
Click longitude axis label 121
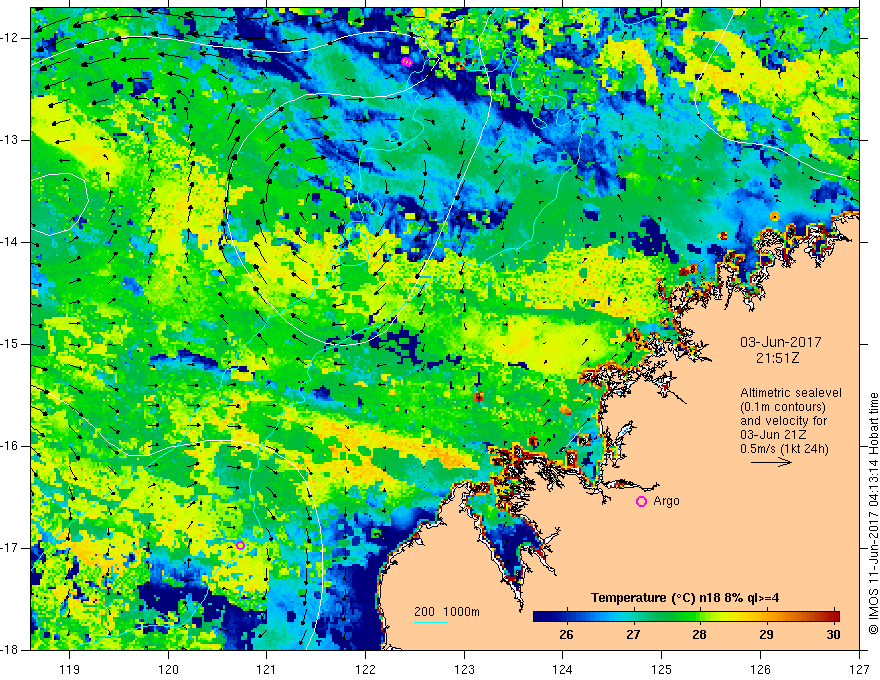266,669
